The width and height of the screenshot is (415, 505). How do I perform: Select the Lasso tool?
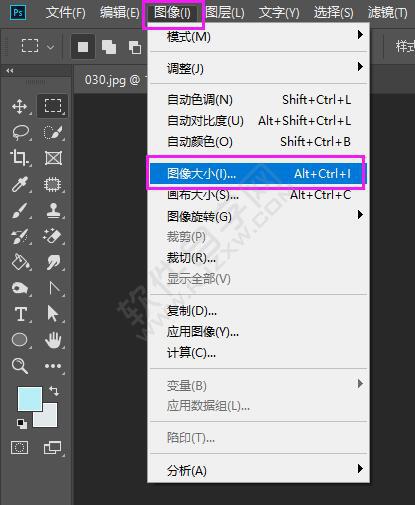click(x=20, y=132)
